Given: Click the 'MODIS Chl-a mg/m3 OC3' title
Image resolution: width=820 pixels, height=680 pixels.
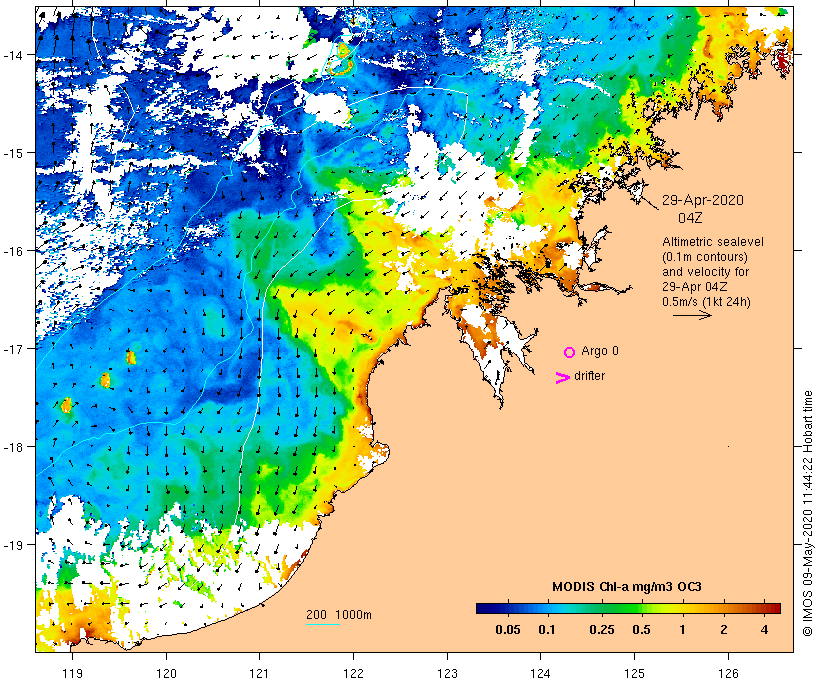Looking at the screenshot, I should coord(627,586).
